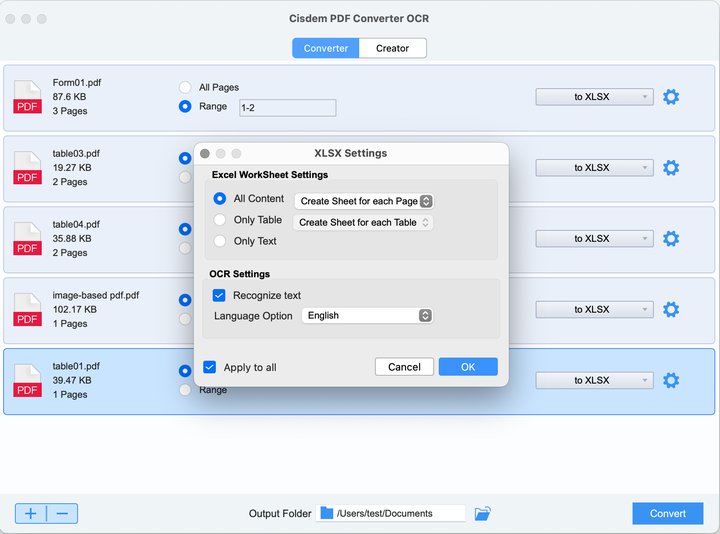Open Create Sheet for each Table dropdown
This screenshot has width=720, height=534.
click(363, 222)
